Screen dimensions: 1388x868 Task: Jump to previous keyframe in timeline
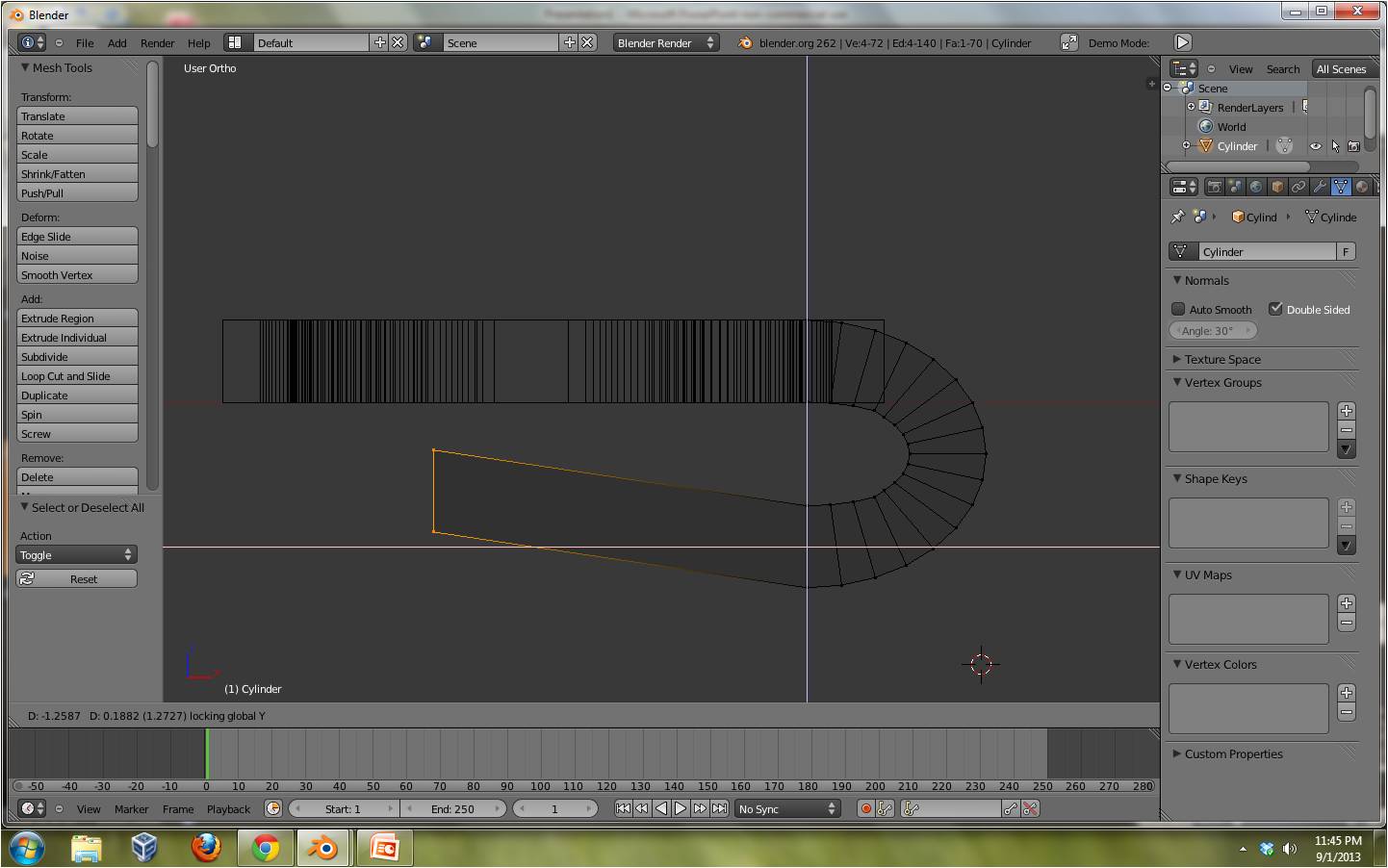pyautogui.click(x=642, y=808)
